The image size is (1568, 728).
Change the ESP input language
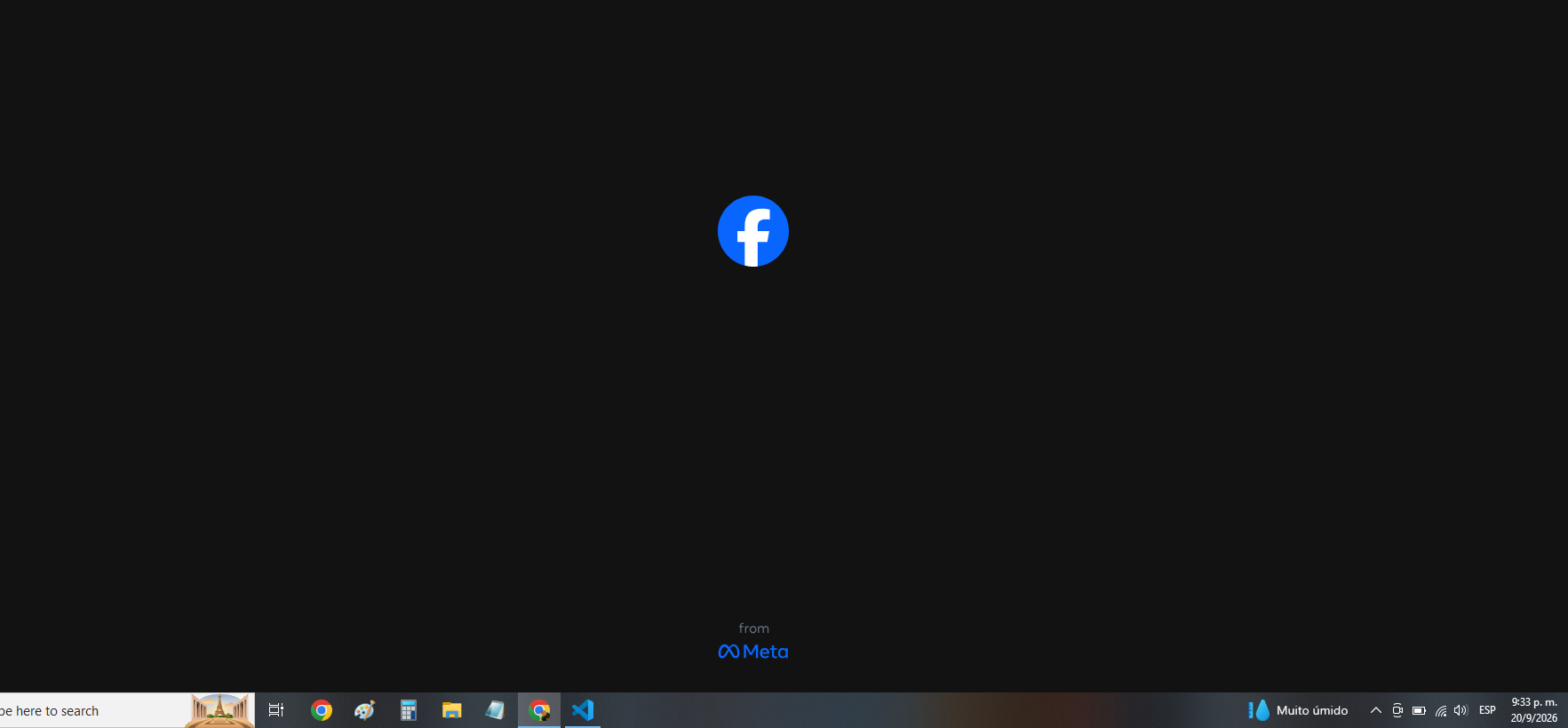click(1487, 710)
